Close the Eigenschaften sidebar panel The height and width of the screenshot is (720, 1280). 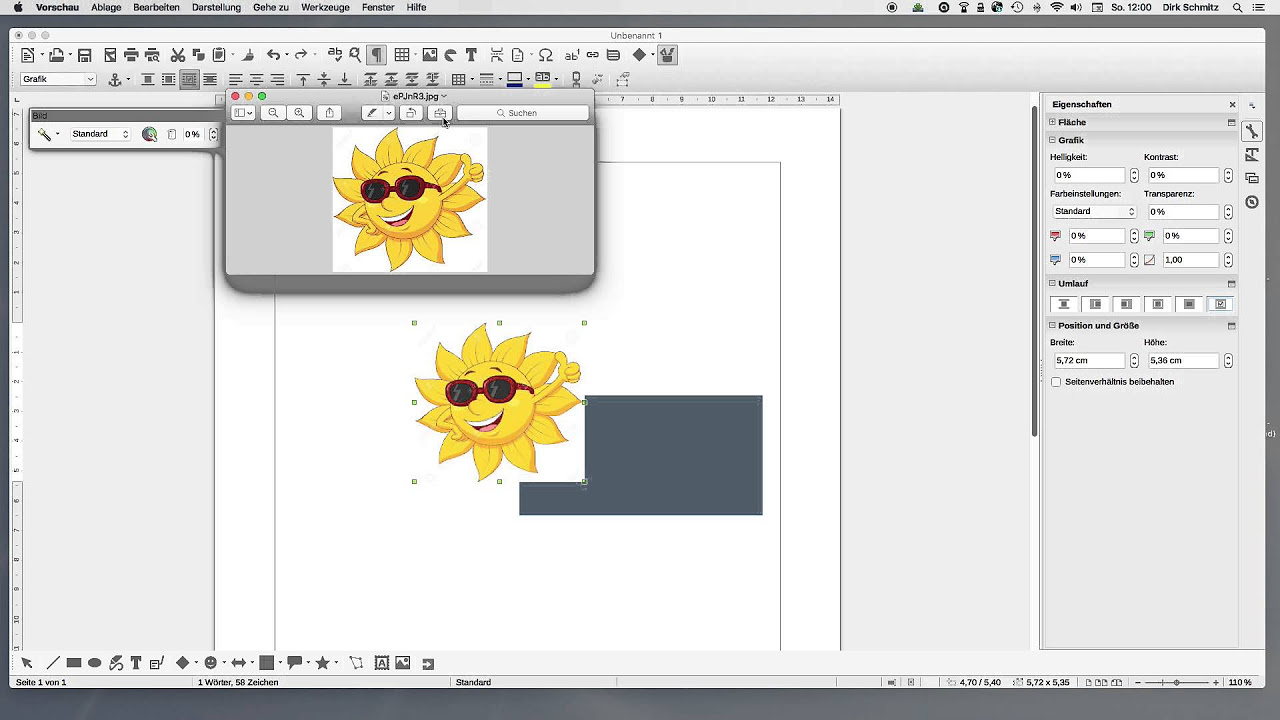coord(1232,104)
